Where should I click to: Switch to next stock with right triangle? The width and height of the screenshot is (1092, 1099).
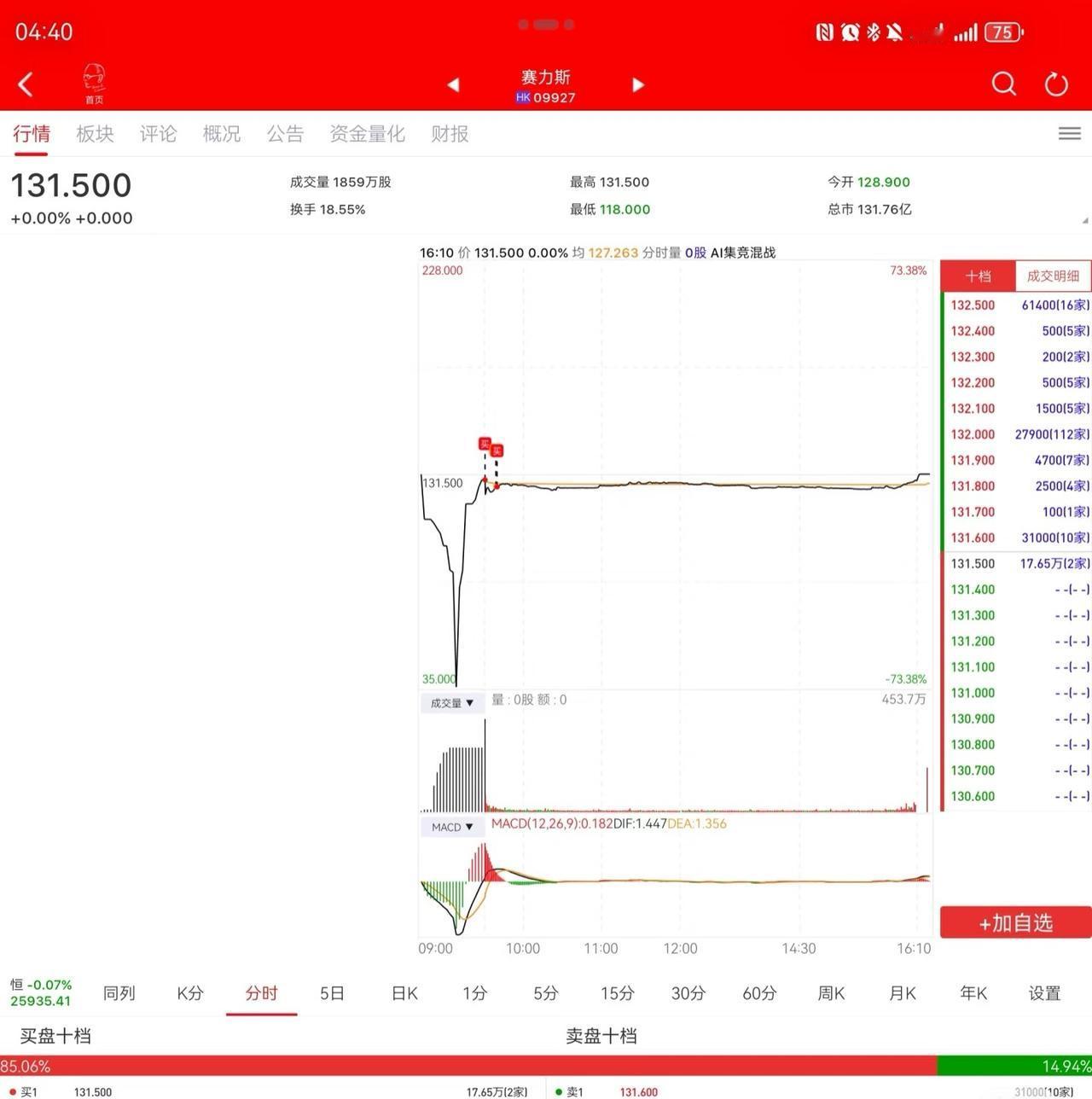637,84
